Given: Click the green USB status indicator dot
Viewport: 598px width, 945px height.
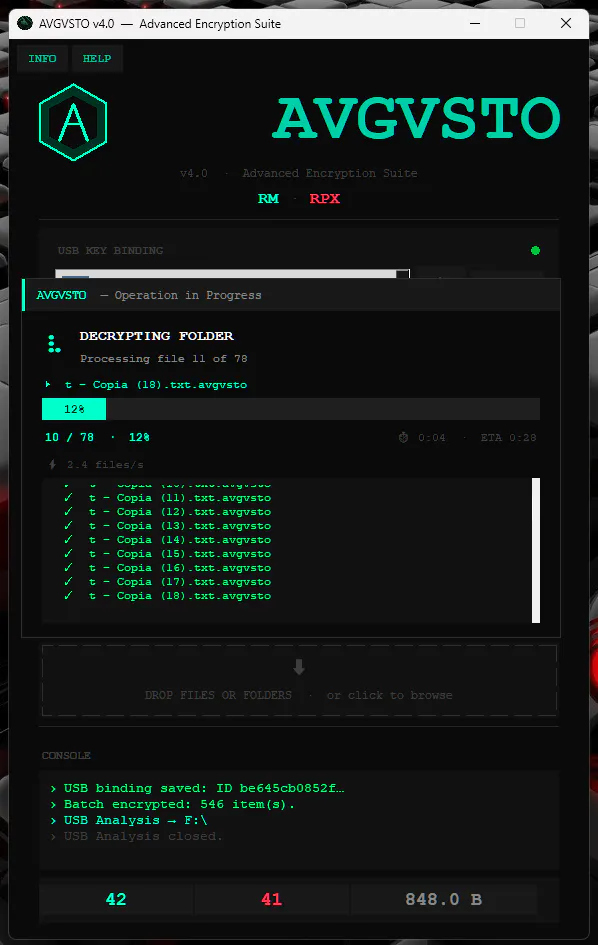Looking at the screenshot, I should 535,251.
